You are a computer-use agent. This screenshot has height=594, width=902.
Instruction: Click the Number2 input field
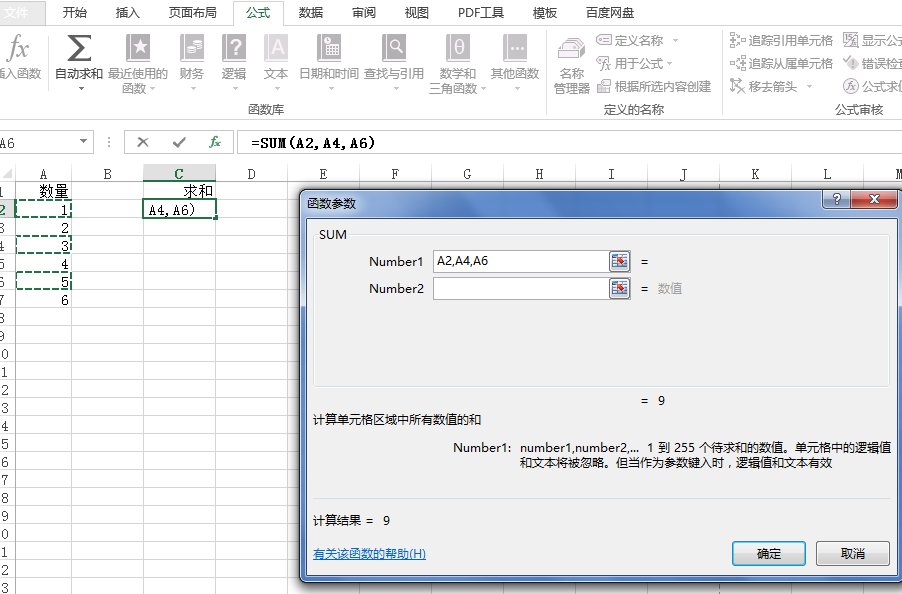click(521, 288)
